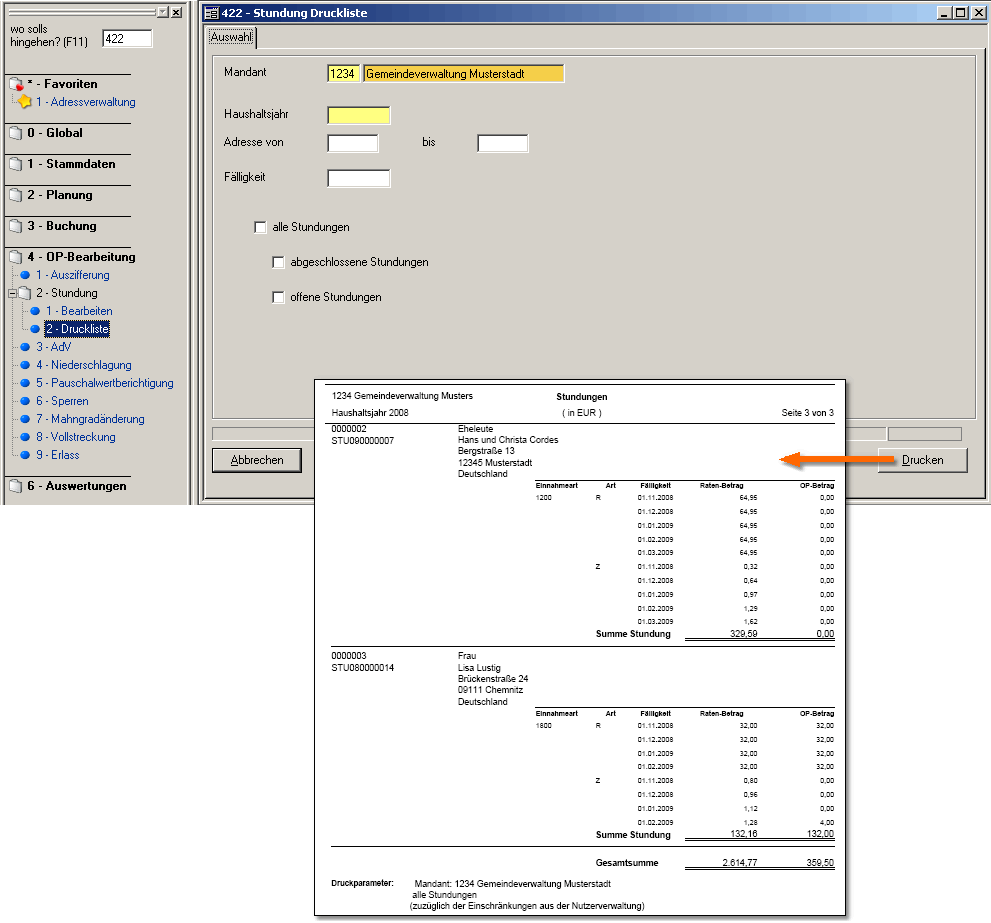Click the Fälligkeit date field
The image size is (991, 923).
(358, 179)
